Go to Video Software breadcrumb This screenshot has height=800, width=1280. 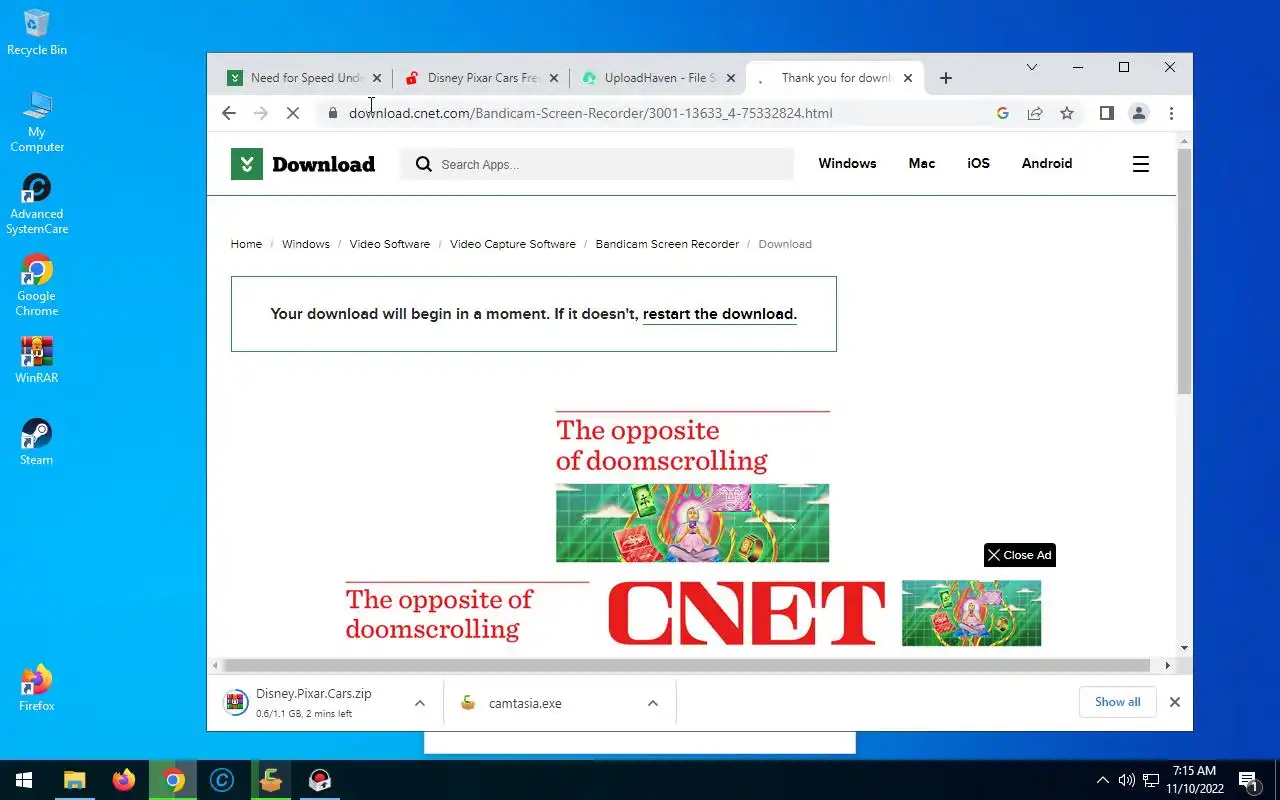tap(390, 244)
